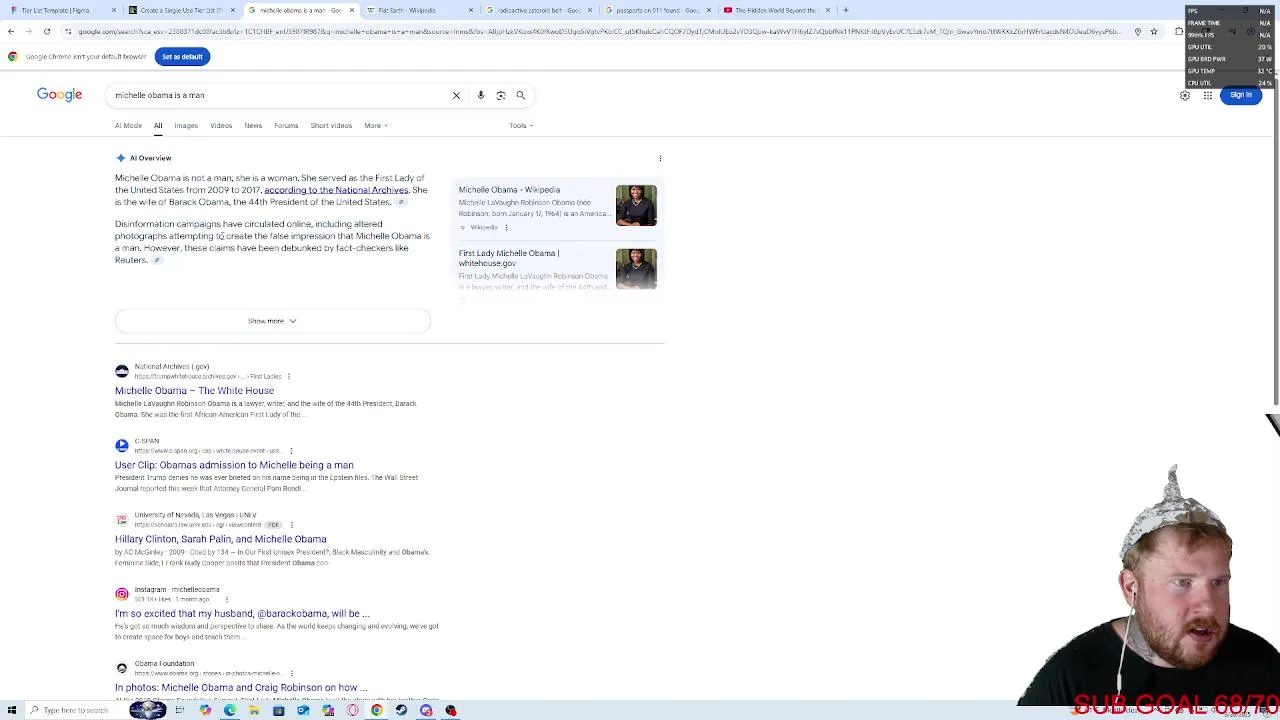This screenshot has height=720, width=1280.
Task: Open Hillary Clinton, Sarah Palin result link
Action: tap(220, 539)
